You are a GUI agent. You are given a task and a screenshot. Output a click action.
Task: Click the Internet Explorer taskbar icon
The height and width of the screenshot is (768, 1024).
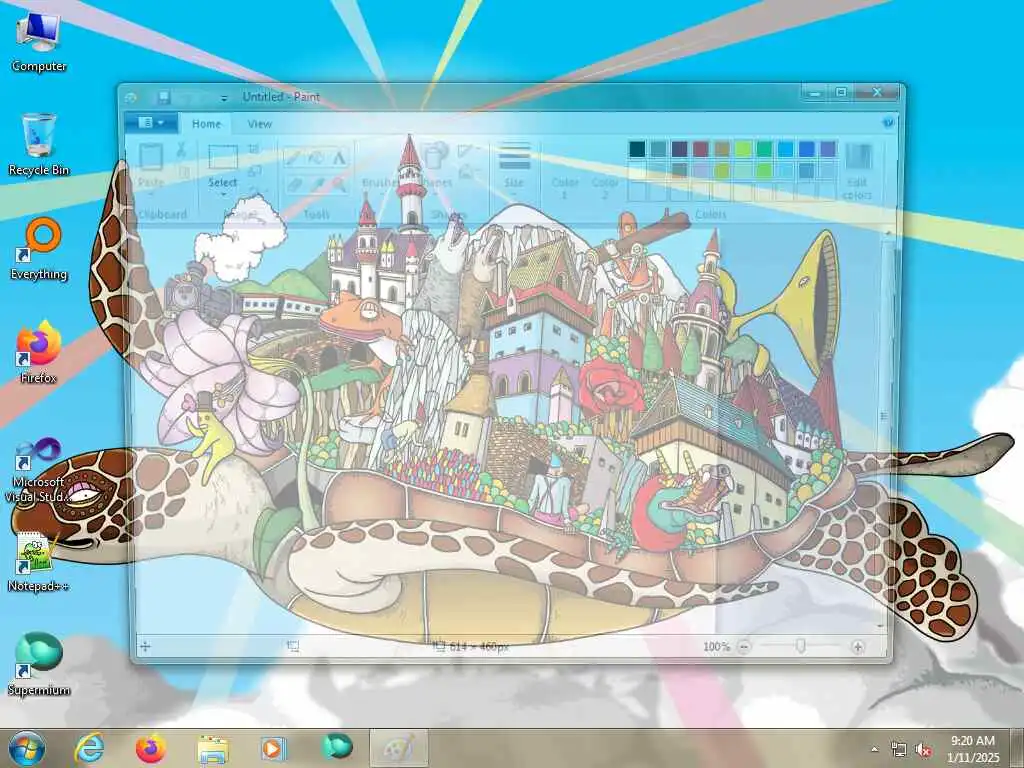[89, 748]
